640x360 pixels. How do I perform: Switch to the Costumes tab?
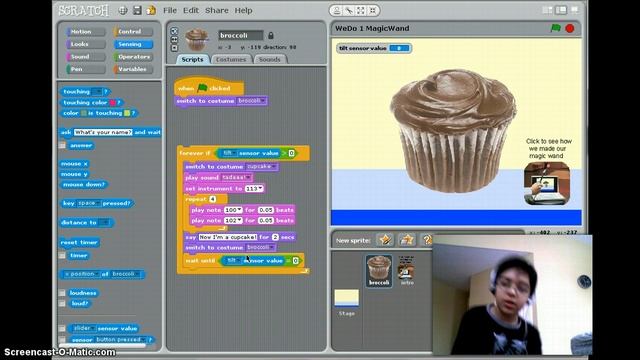pos(231,60)
